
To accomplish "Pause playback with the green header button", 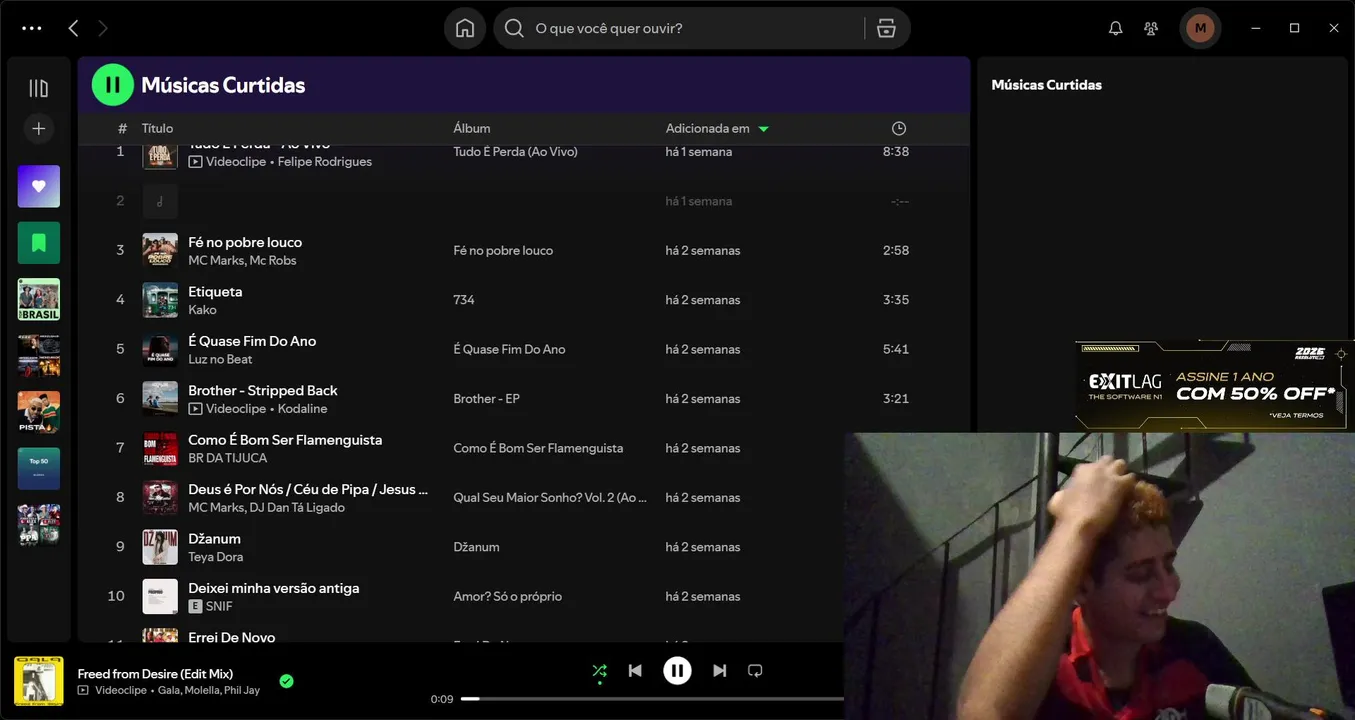I will click(113, 85).
